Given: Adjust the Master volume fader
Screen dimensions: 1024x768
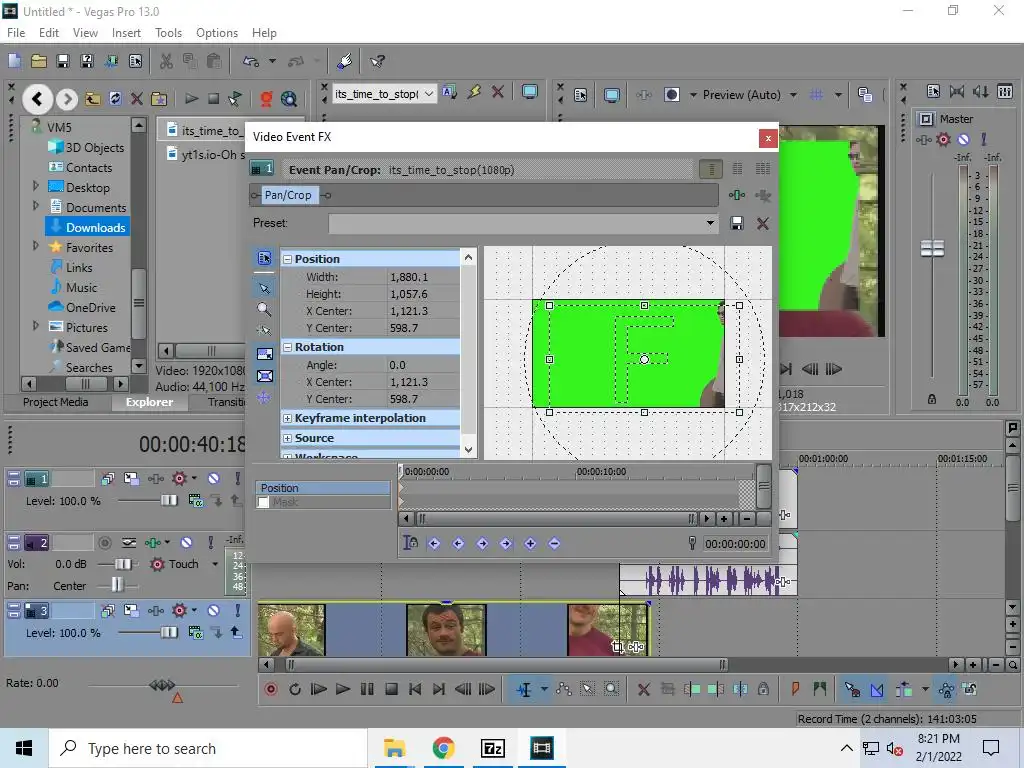Looking at the screenshot, I should pyautogui.click(x=932, y=248).
